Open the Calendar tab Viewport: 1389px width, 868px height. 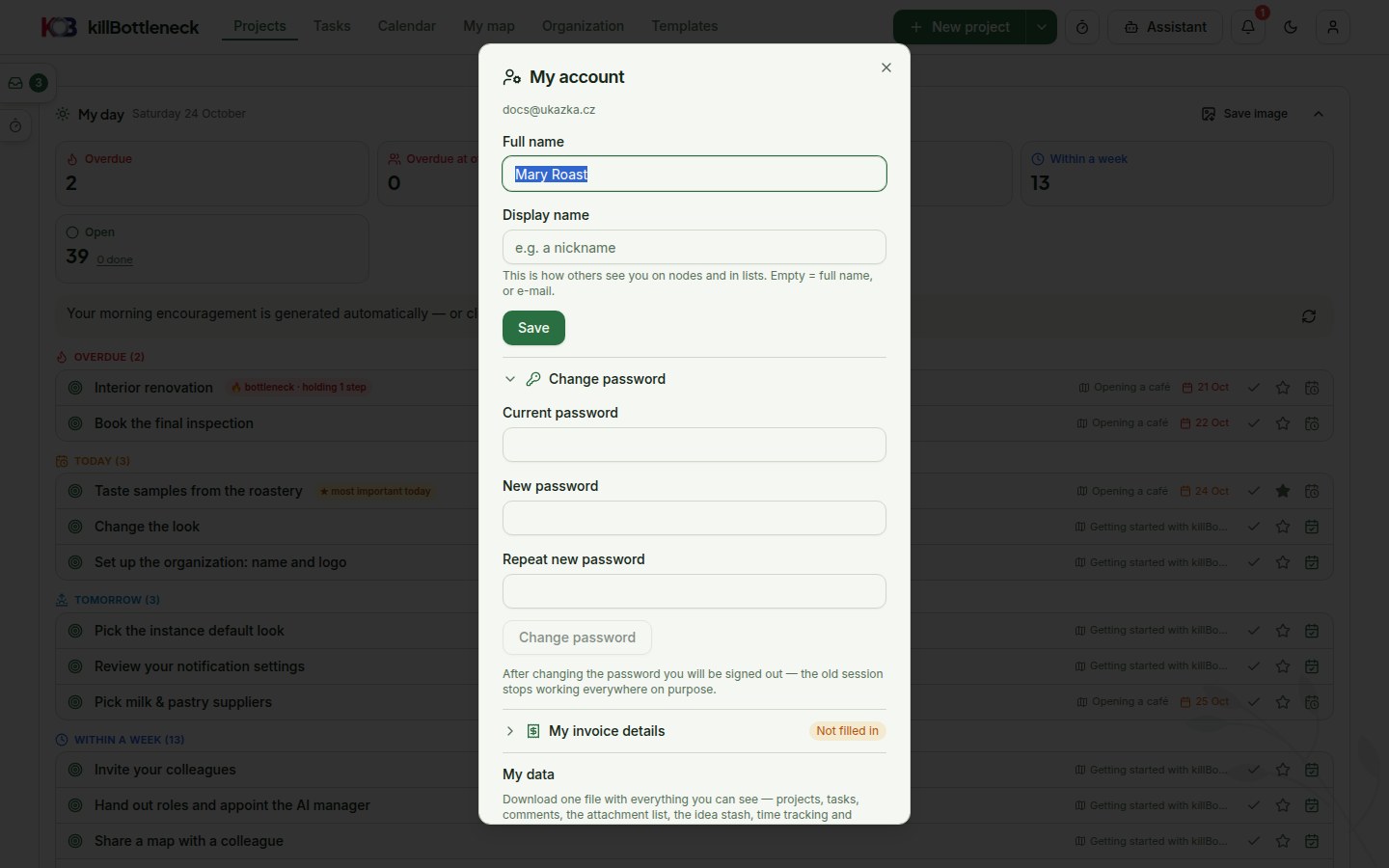(x=406, y=26)
